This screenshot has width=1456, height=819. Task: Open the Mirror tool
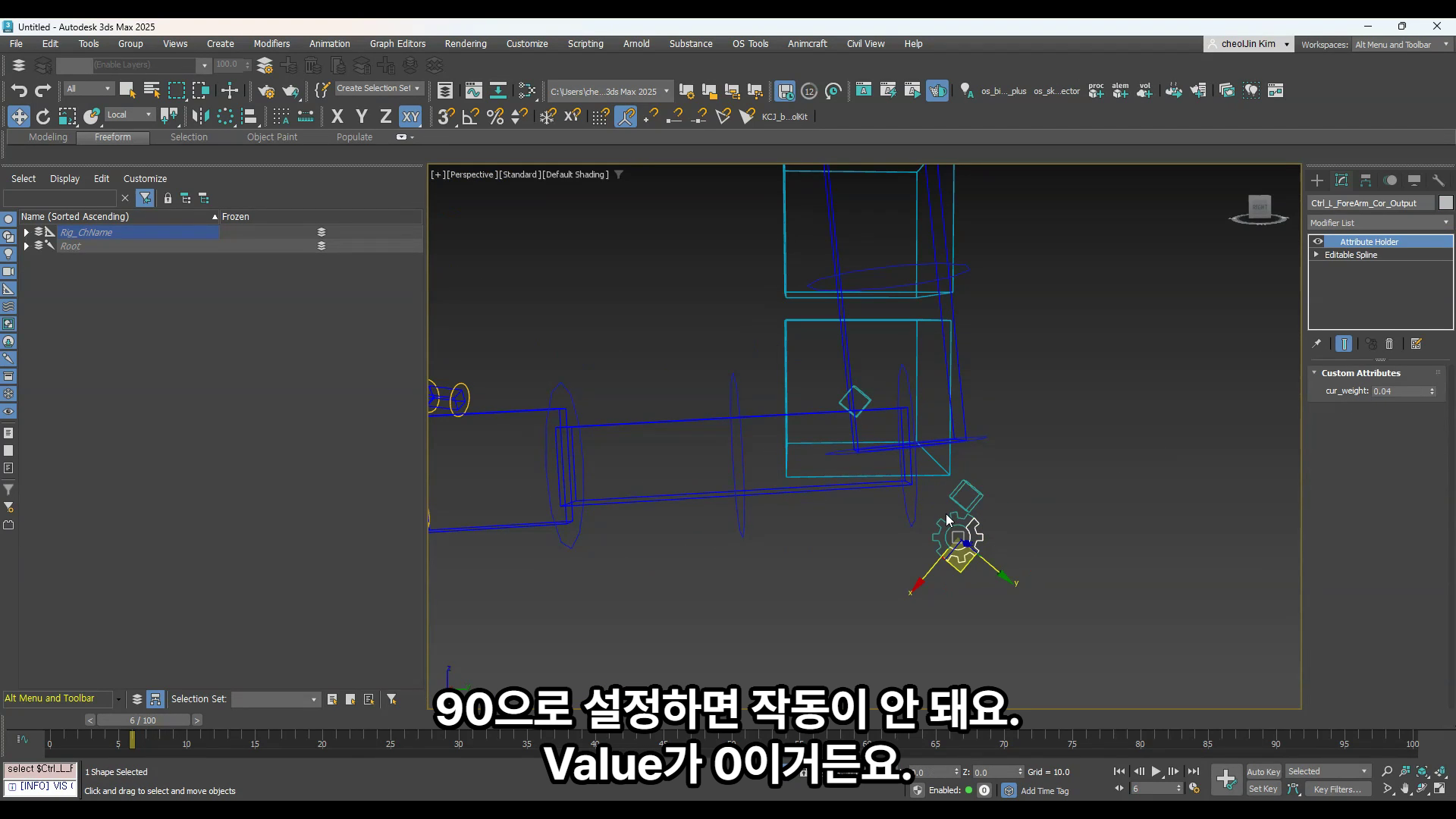coord(200,117)
